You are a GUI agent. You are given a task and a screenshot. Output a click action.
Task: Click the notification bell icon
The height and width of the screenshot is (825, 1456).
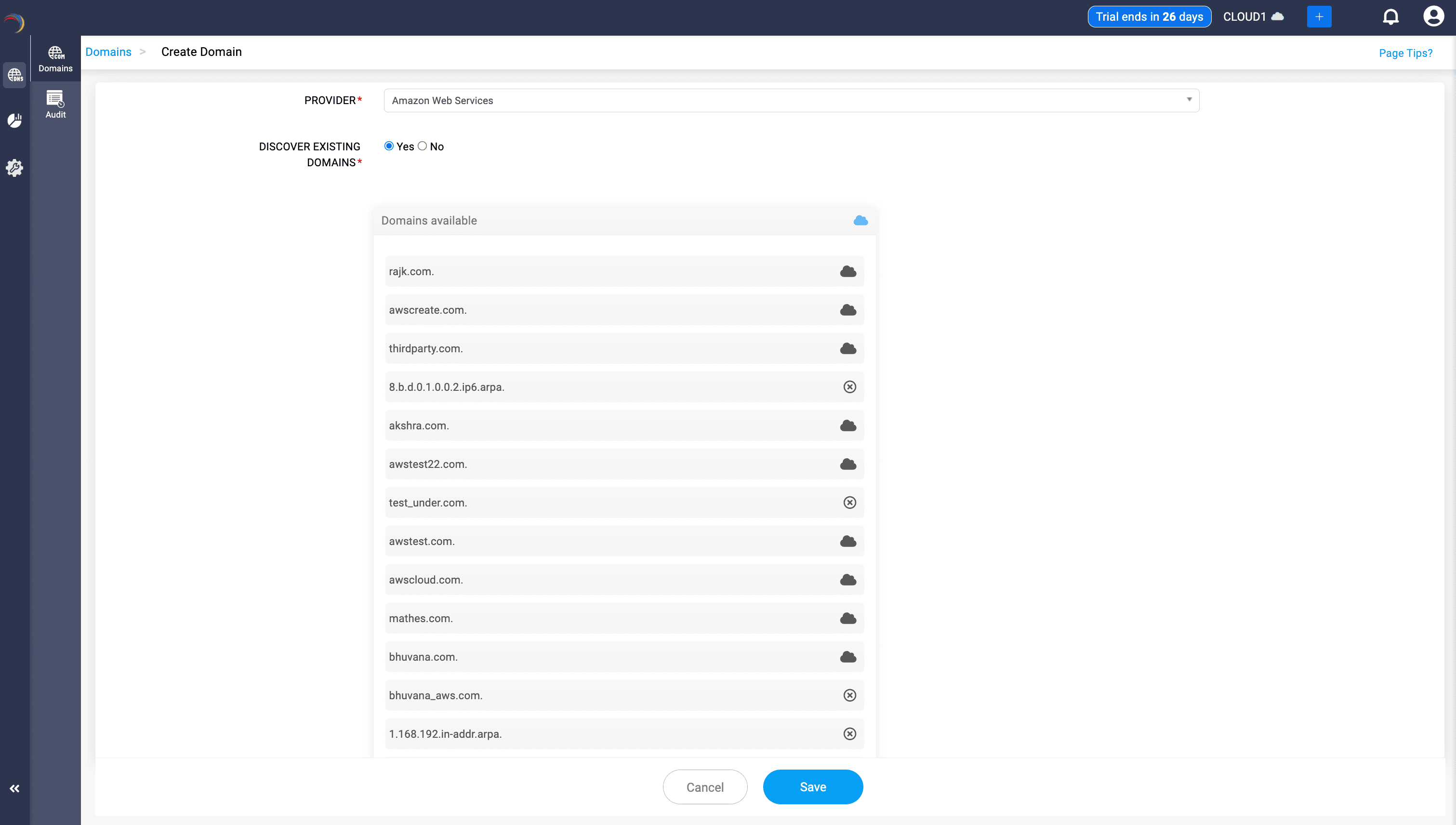click(x=1391, y=16)
